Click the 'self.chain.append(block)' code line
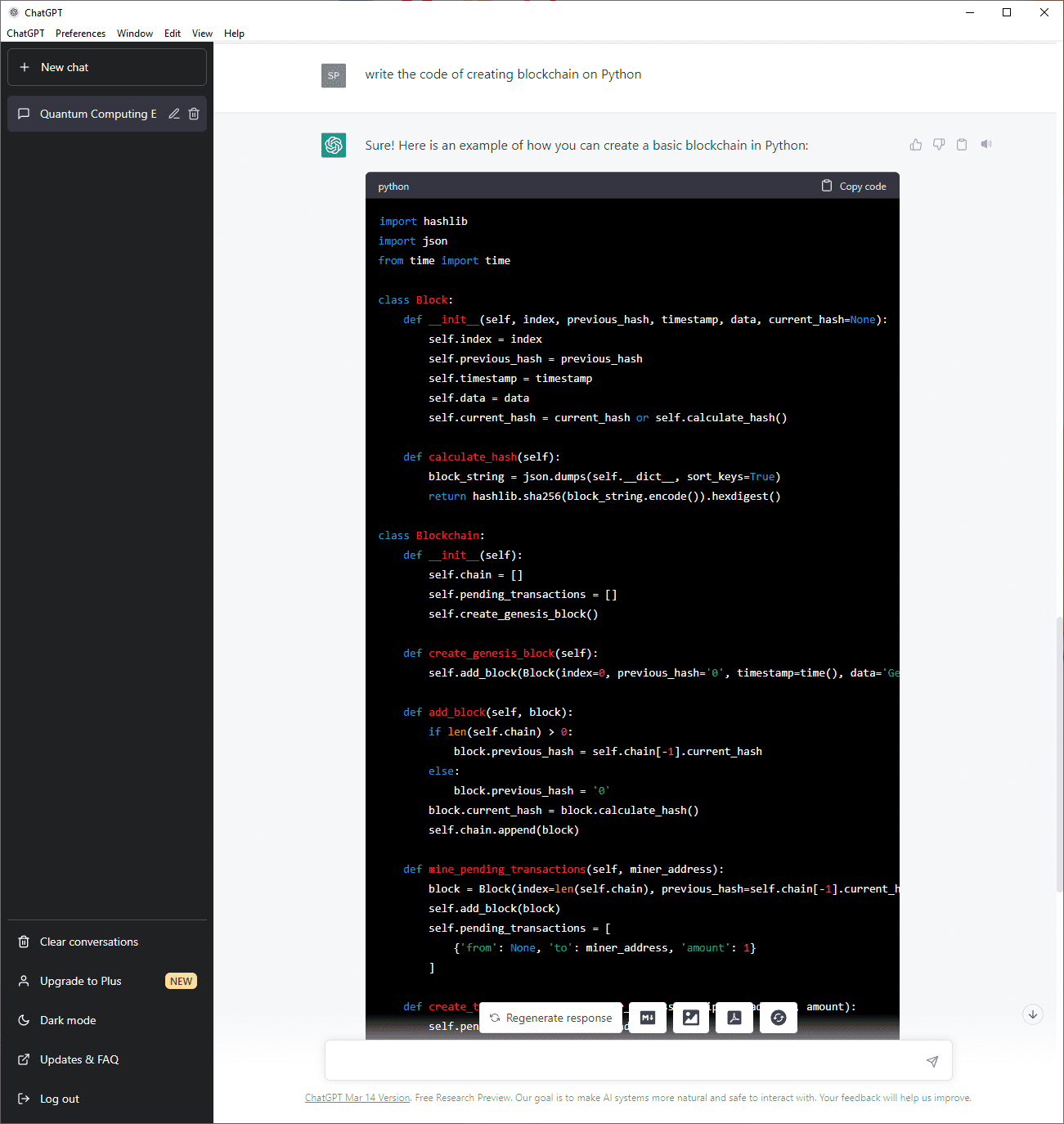This screenshot has height=1124, width=1064. point(504,830)
